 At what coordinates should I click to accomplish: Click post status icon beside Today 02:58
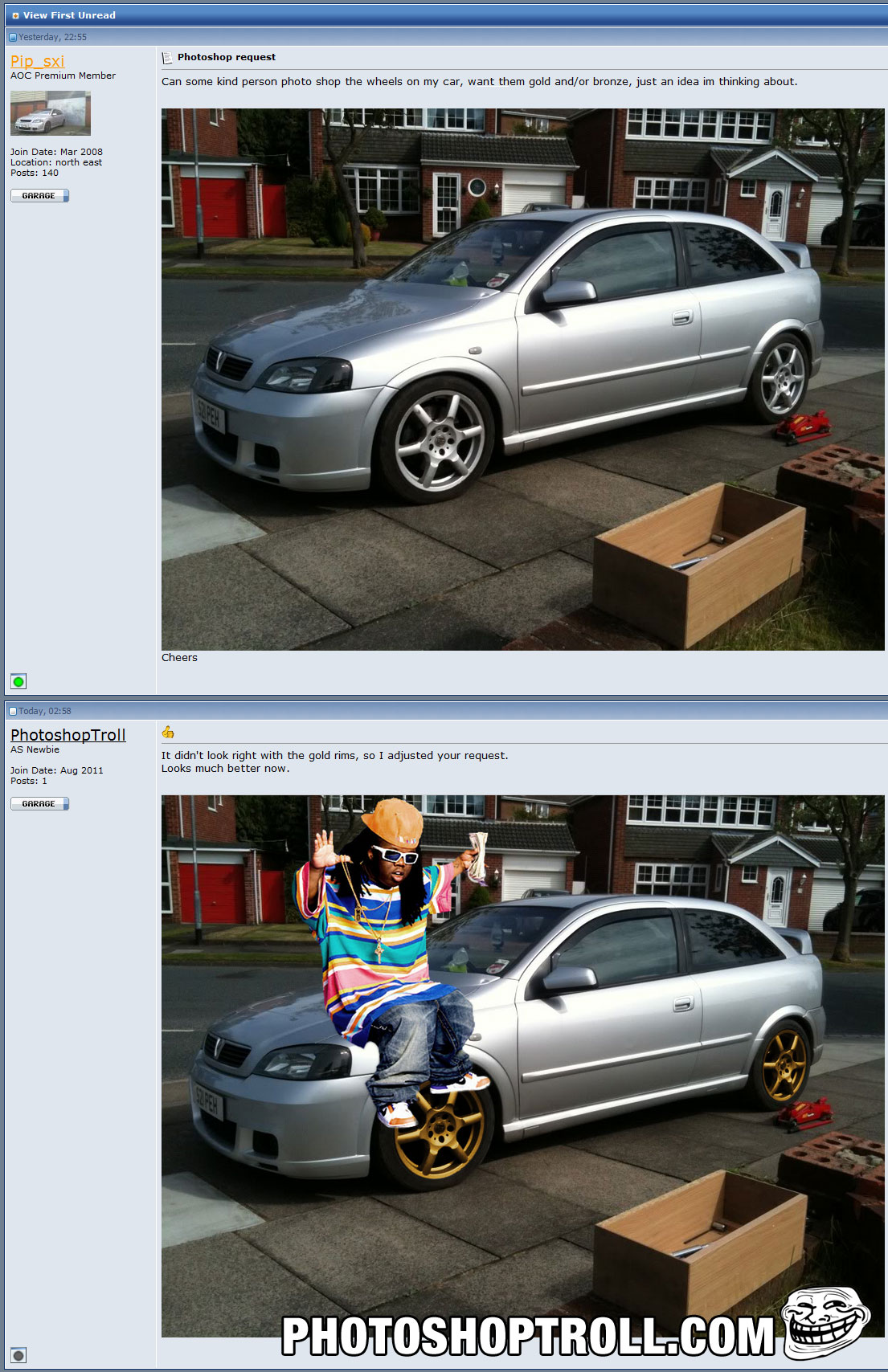(13, 711)
